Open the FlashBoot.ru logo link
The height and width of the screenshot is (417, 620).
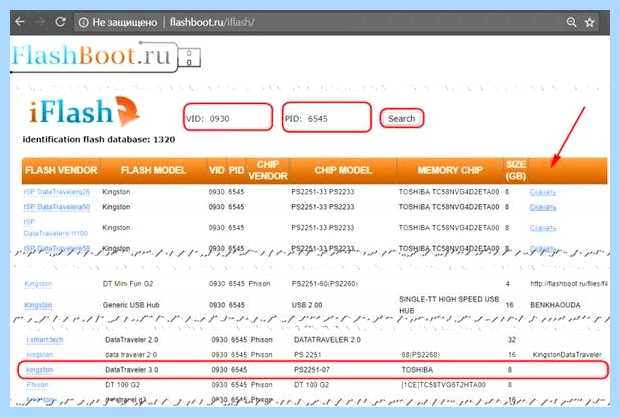click(106, 57)
